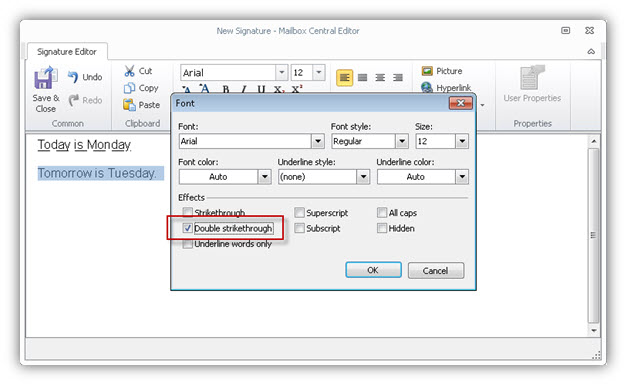Switch to the Signature Editor tab
Image resolution: width=627 pixels, height=385 pixels.
click(x=67, y=52)
